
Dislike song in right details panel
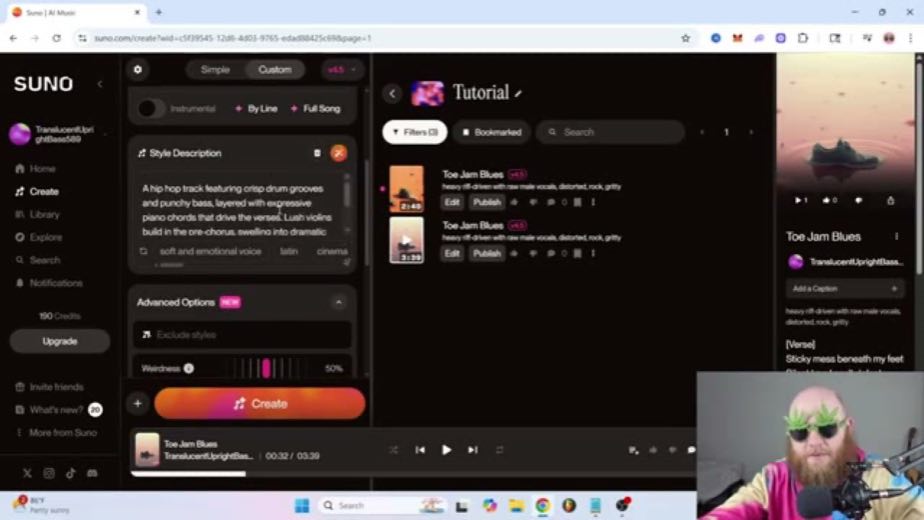pos(859,200)
